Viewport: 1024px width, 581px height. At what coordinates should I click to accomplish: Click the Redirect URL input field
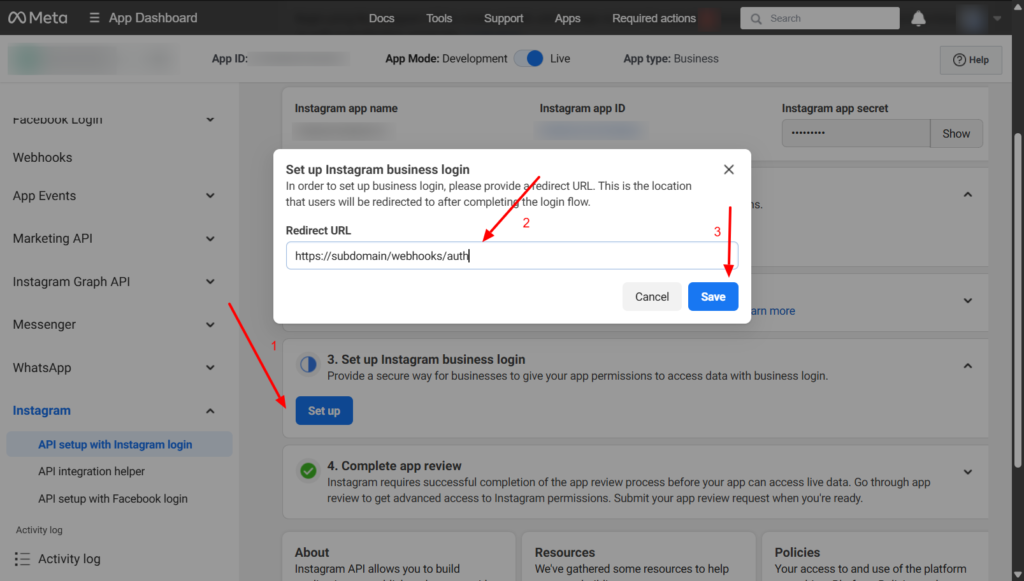point(512,256)
